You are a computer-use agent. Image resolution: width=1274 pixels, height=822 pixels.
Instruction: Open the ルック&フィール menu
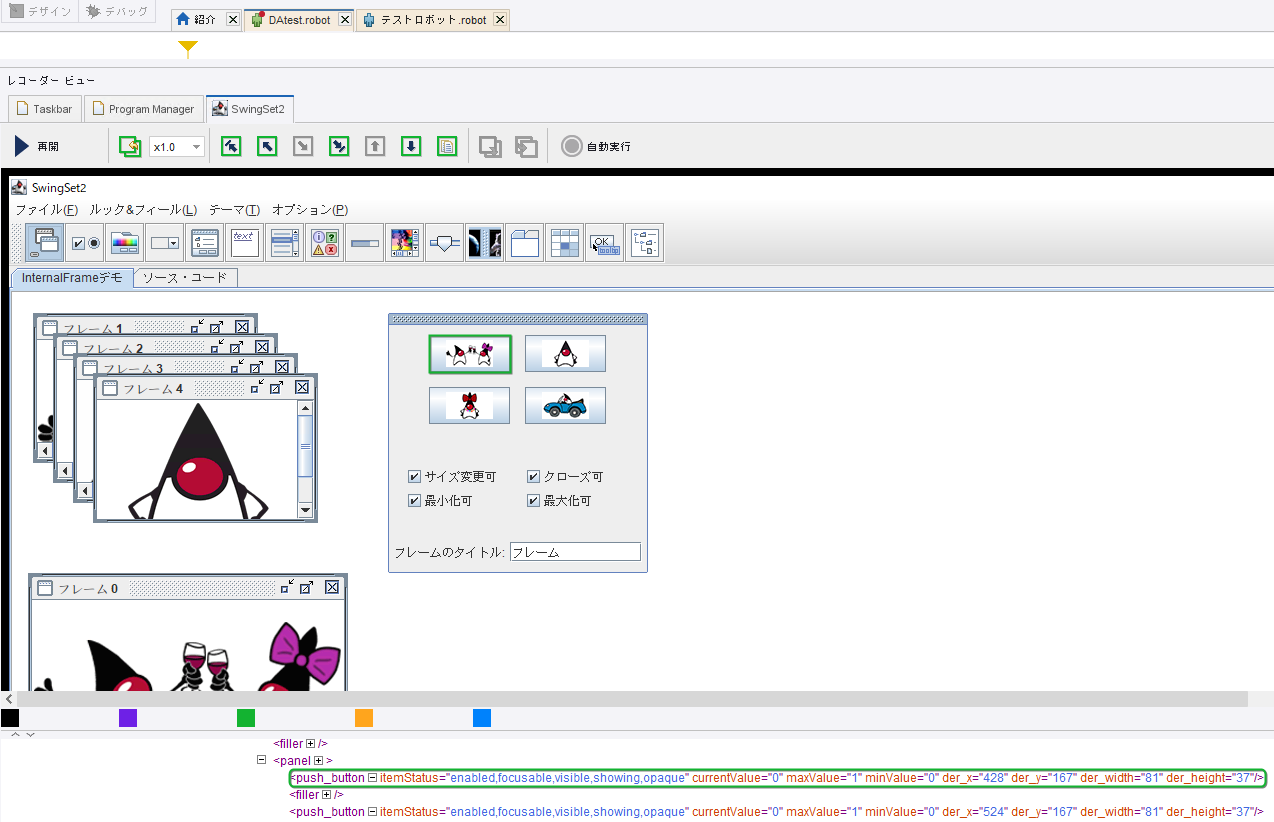(142, 210)
